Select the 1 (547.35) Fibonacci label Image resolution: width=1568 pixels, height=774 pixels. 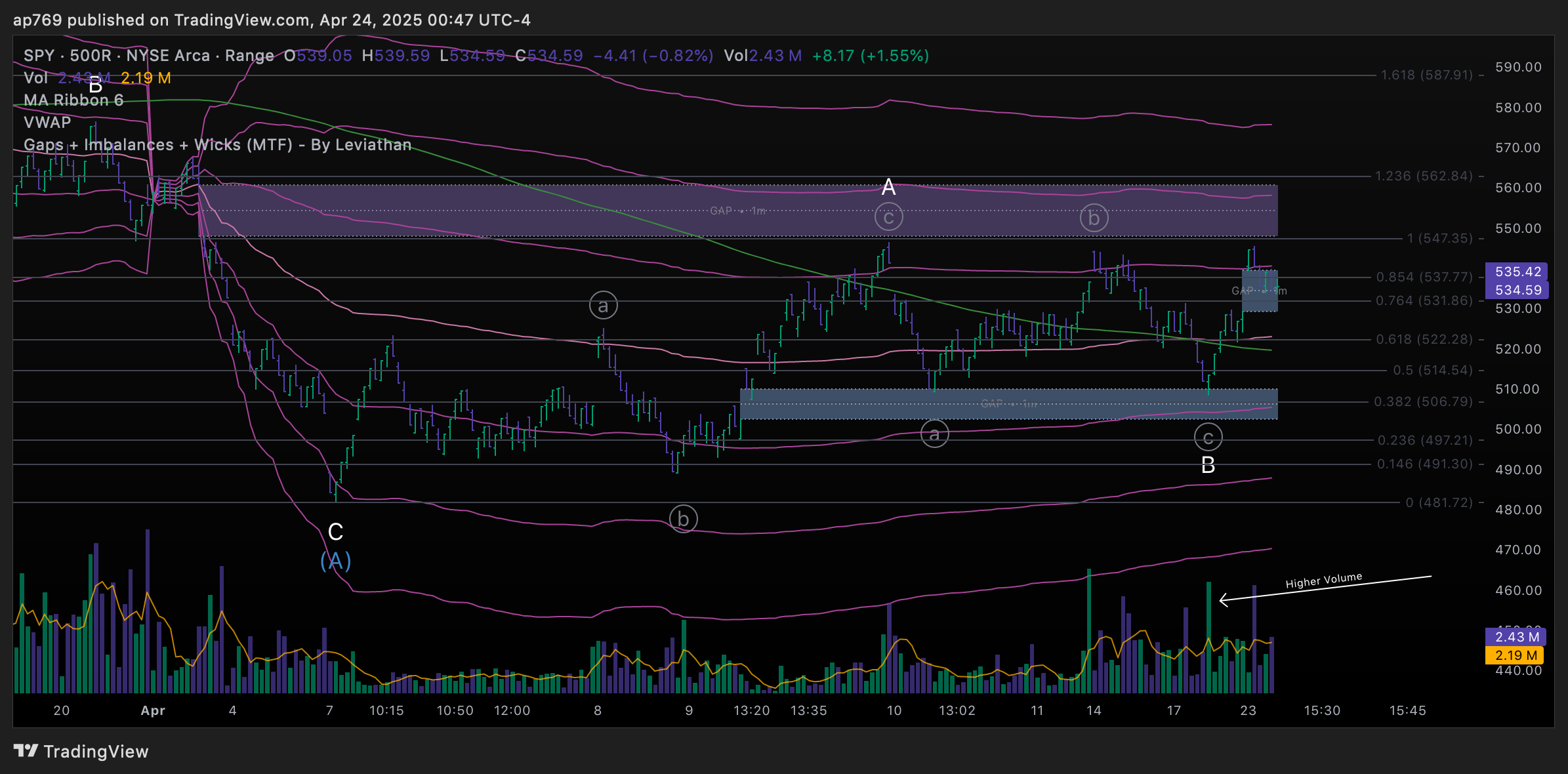[1439, 238]
